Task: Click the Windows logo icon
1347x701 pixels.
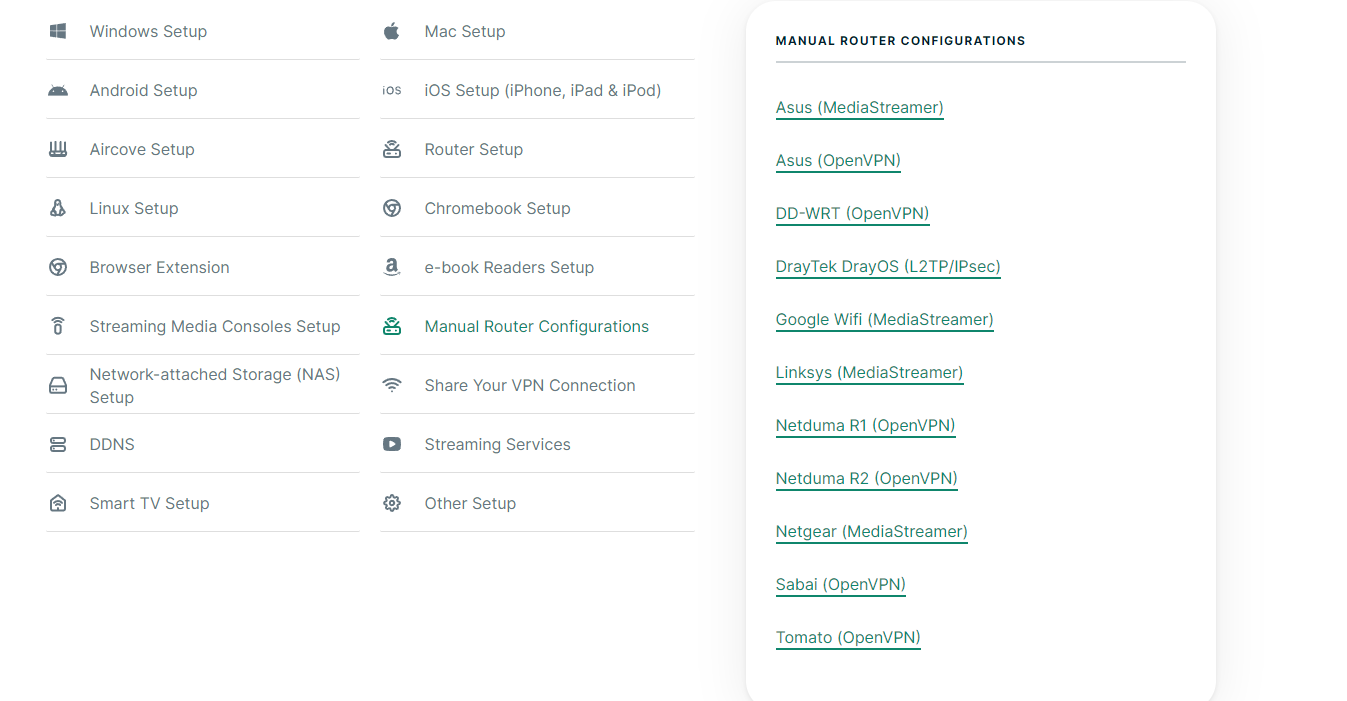Action: (x=58, y=31)
